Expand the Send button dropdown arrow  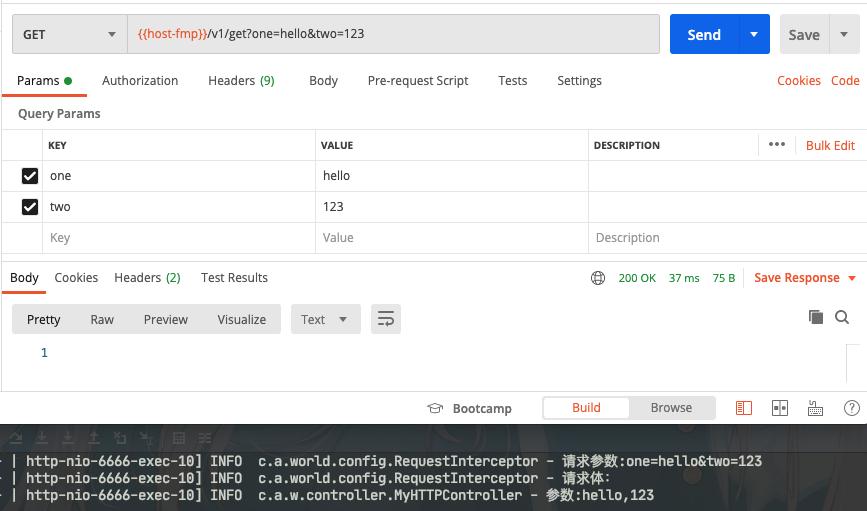click(754, 34)
